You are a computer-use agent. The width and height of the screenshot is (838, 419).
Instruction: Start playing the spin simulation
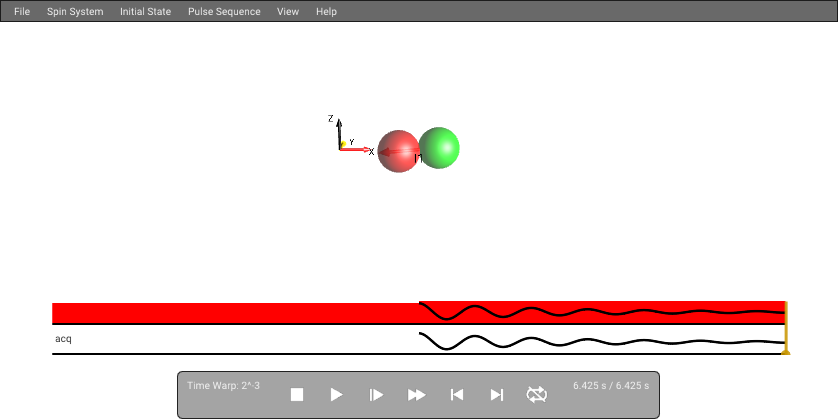[x=336, y=394]
